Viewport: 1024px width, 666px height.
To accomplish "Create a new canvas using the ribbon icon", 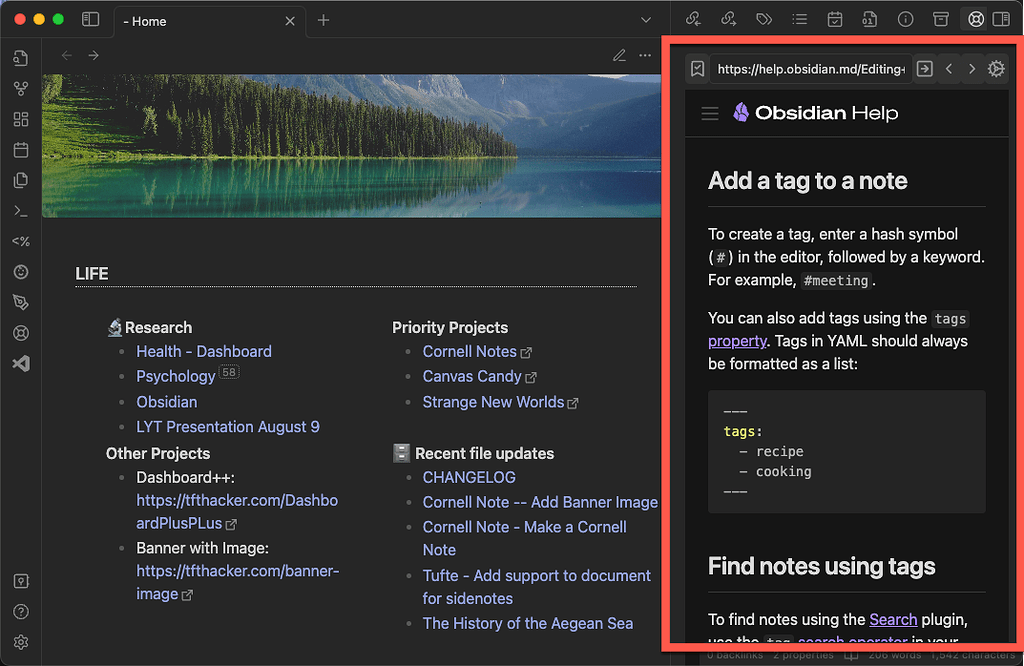I will click(21, 119).
